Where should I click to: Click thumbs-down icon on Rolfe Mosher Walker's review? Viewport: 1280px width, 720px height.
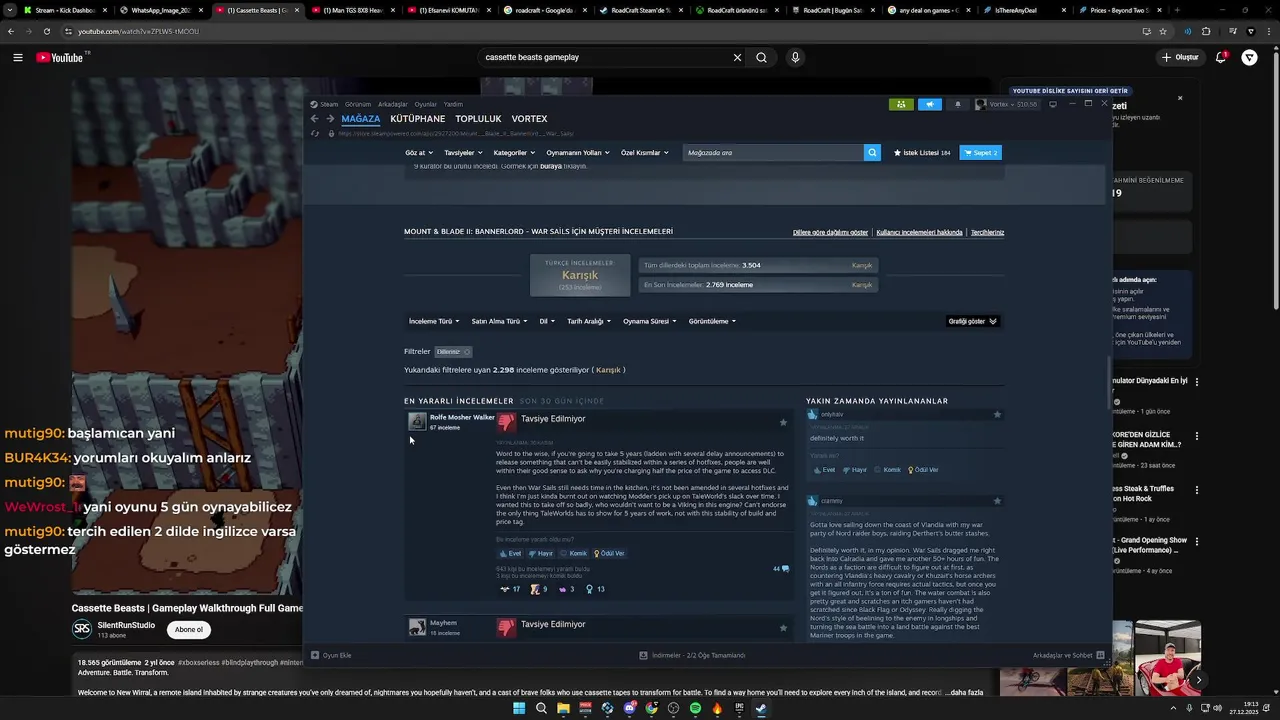507,422
